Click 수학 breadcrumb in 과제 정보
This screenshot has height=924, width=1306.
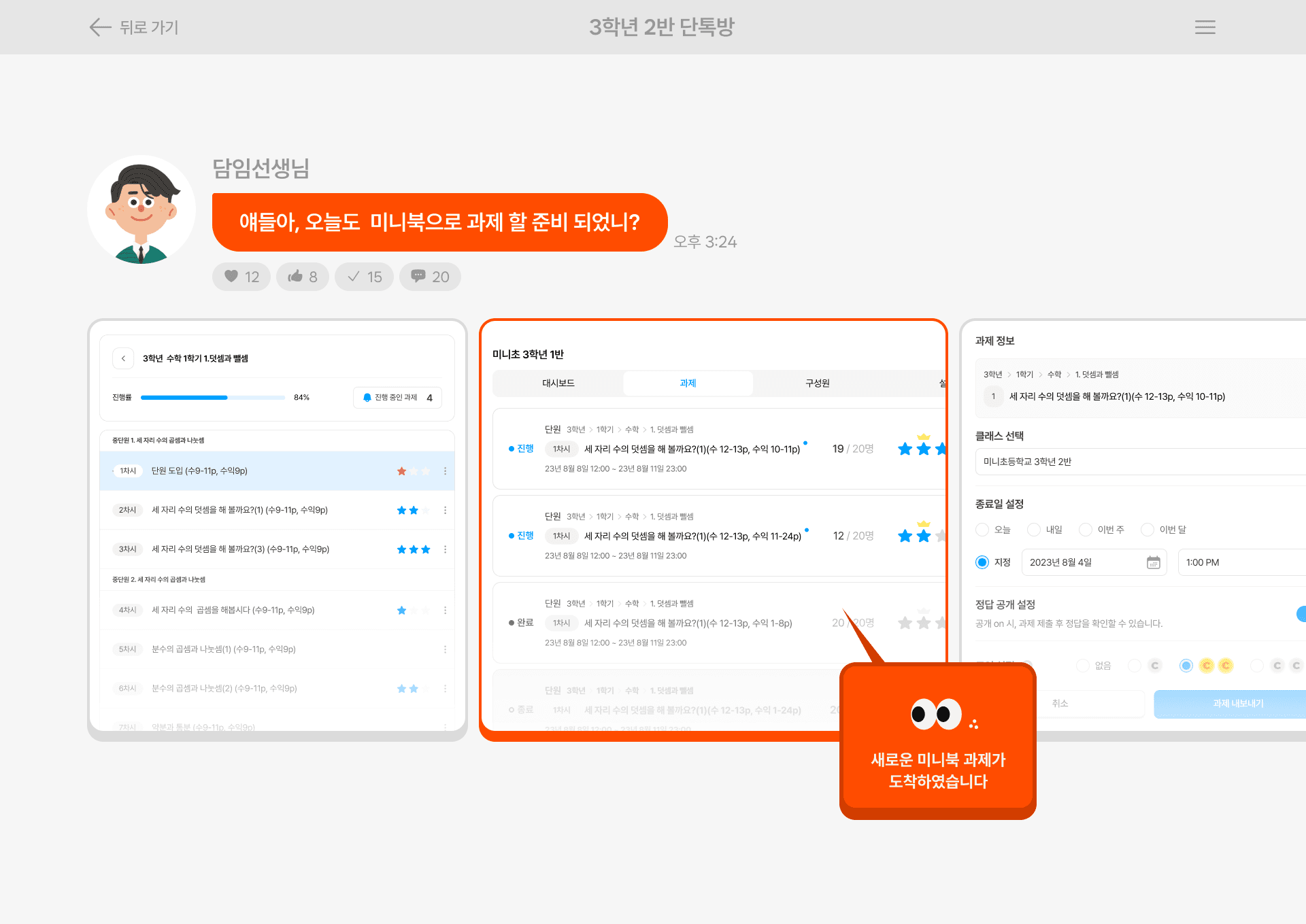1054,375
